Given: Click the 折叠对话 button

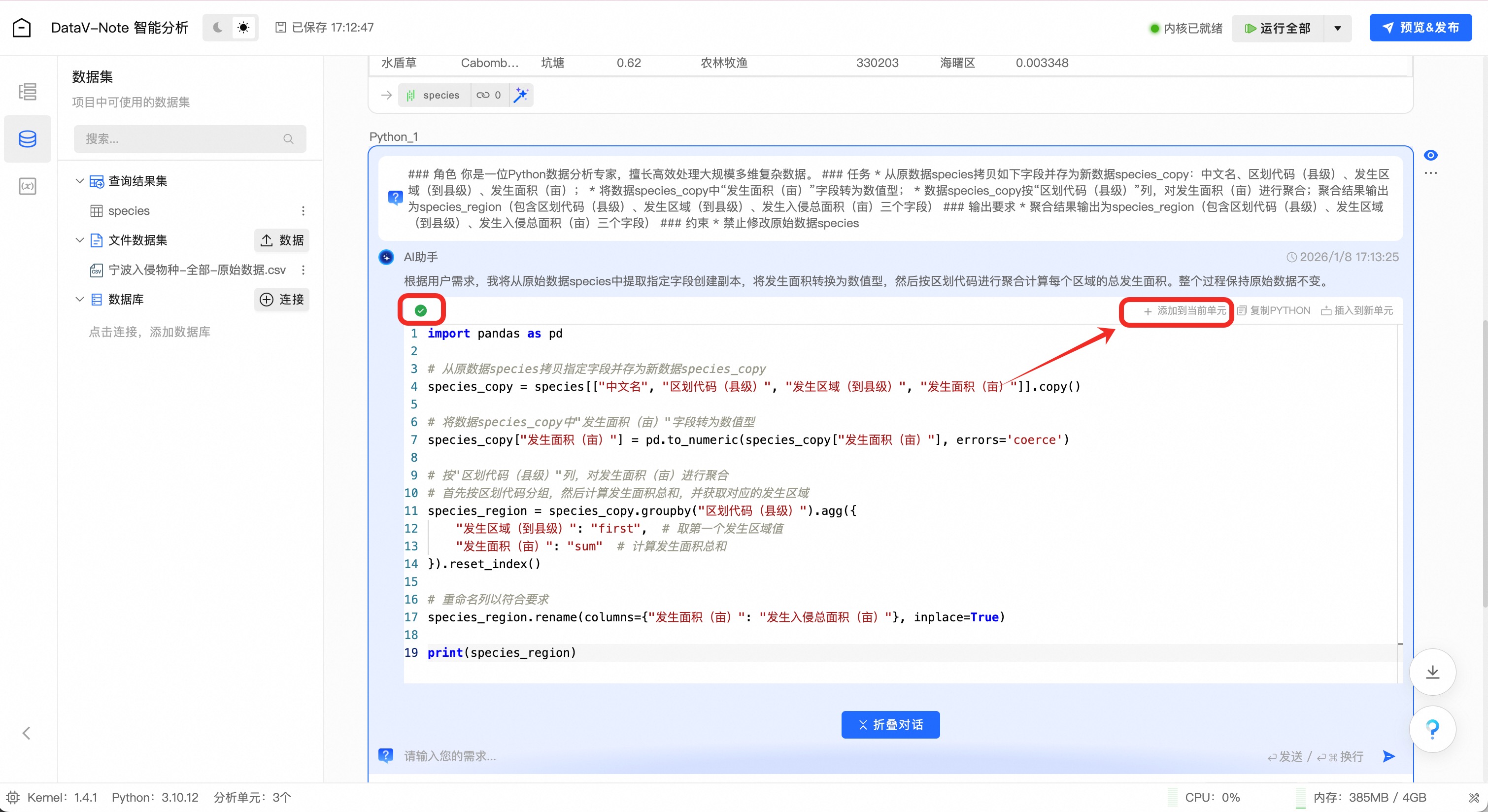Looking at the screenshot, I should 890,724.
